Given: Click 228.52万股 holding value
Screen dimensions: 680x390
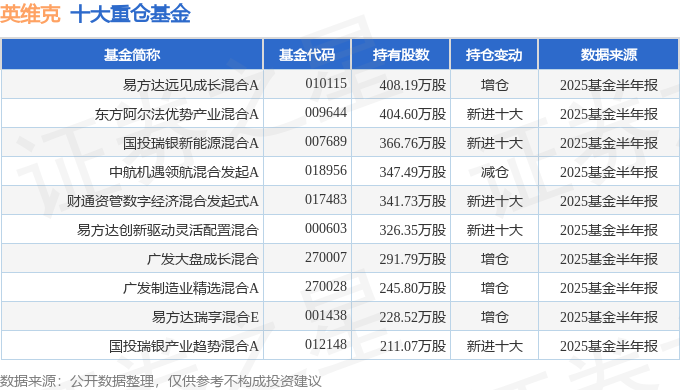Looking at the screenshot, I should [413, 317].
